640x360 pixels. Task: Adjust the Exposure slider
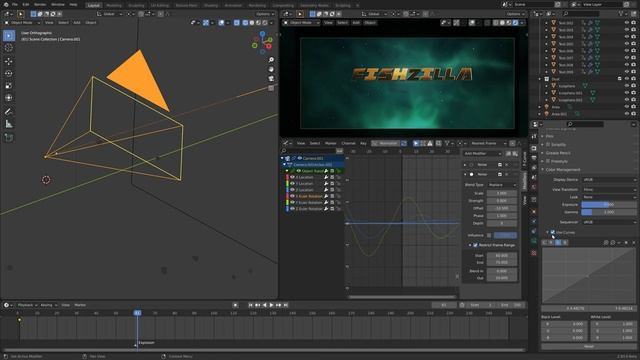(609, 204)
